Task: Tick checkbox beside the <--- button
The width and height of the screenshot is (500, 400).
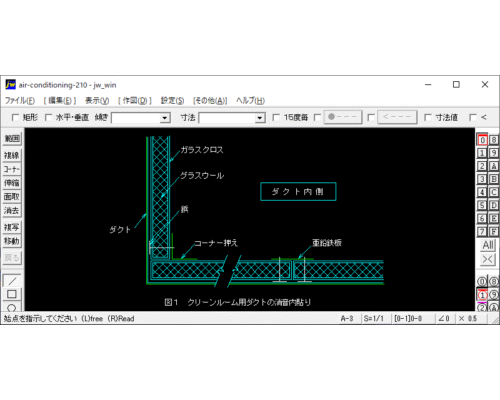Action: coord(371,117)
